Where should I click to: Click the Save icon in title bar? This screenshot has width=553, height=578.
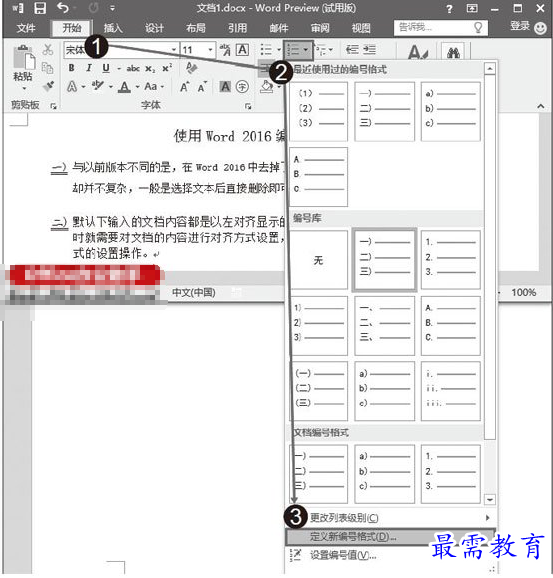[x=40, y=8]
